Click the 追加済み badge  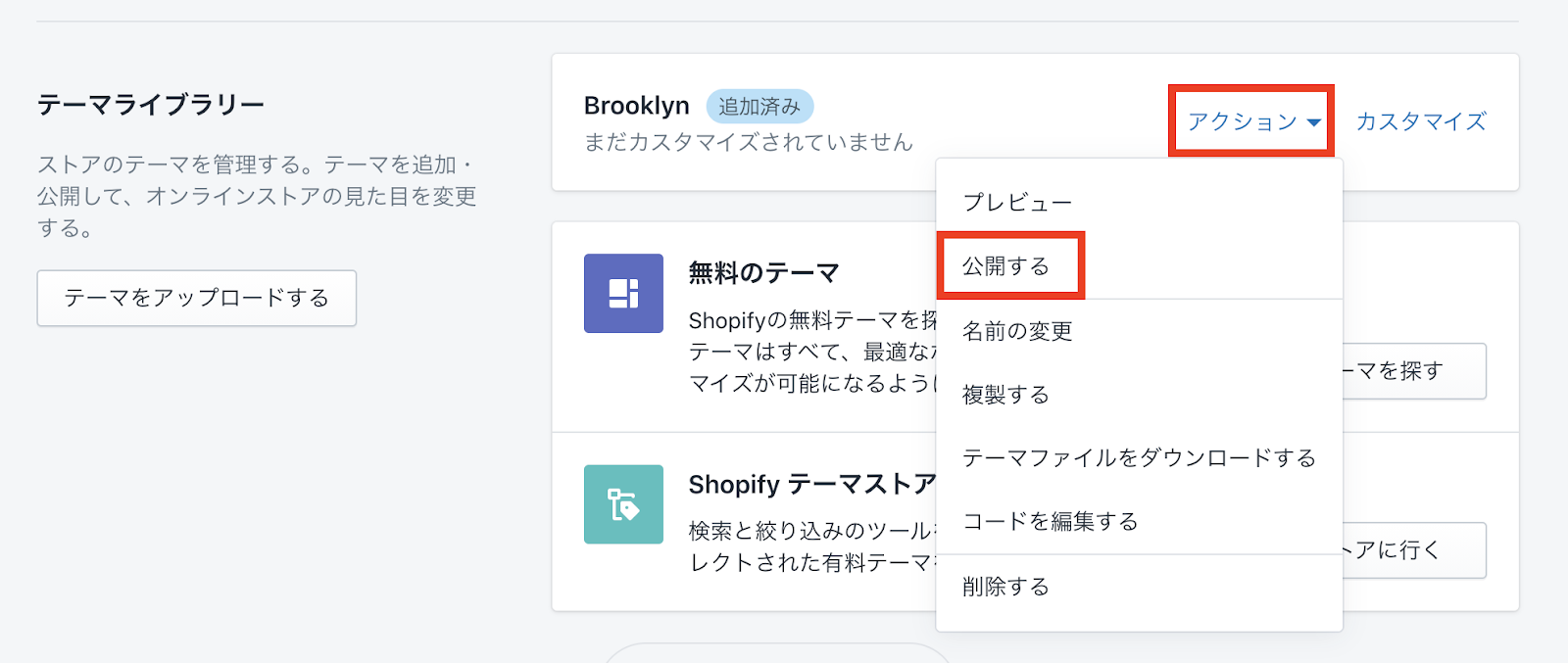759,107
